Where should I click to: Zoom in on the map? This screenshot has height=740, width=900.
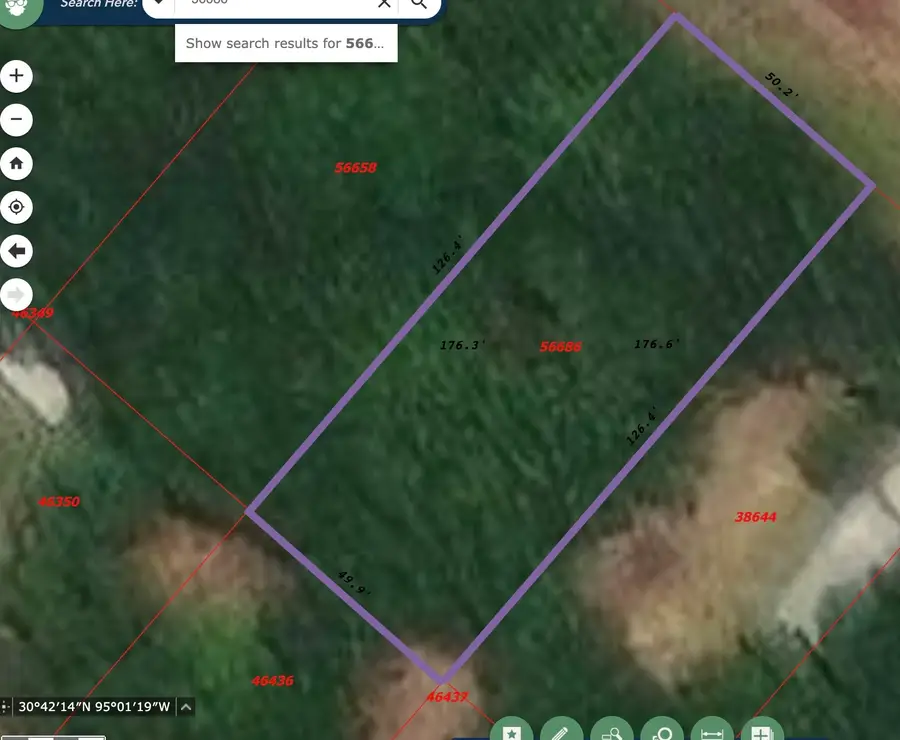16,76
